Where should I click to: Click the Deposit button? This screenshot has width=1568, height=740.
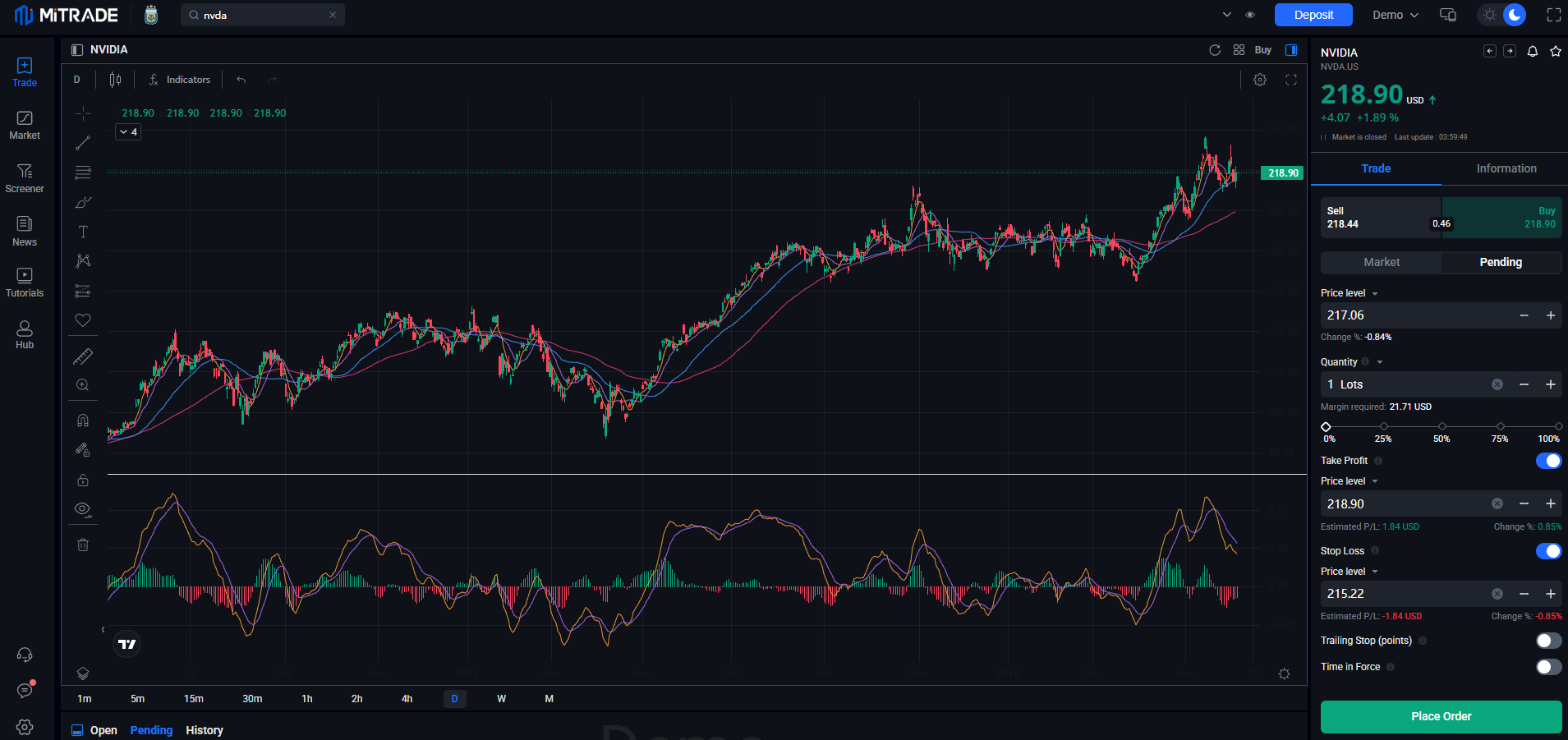coord(1313,15)
